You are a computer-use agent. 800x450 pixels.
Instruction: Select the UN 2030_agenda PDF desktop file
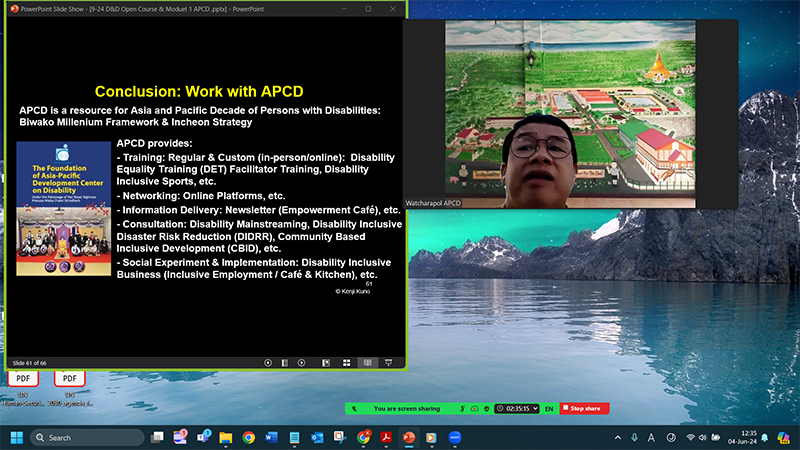69,389
